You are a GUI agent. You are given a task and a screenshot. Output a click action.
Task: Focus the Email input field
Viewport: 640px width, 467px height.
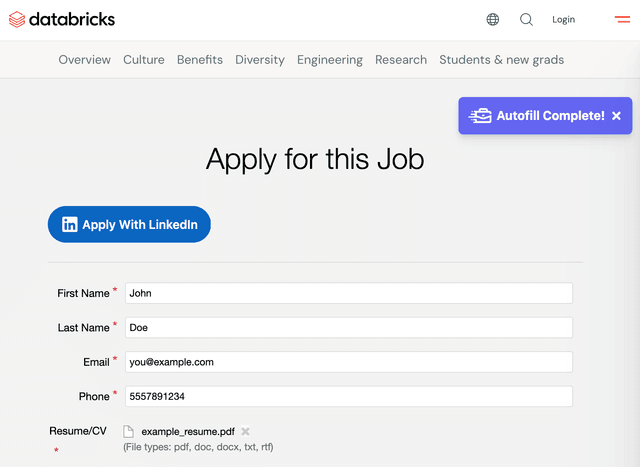click(347, 362)
